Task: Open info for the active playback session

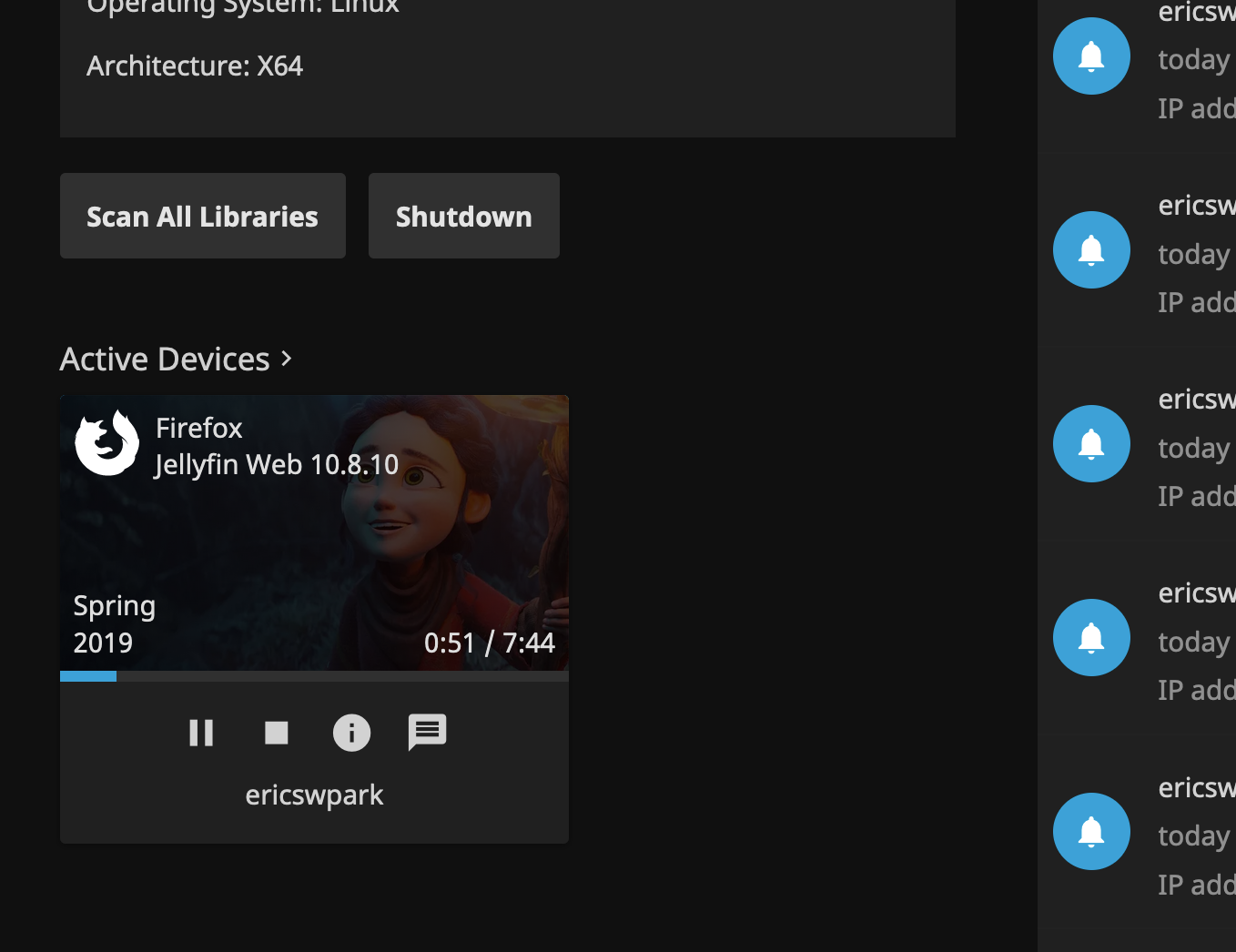Action: pos(351,733)
